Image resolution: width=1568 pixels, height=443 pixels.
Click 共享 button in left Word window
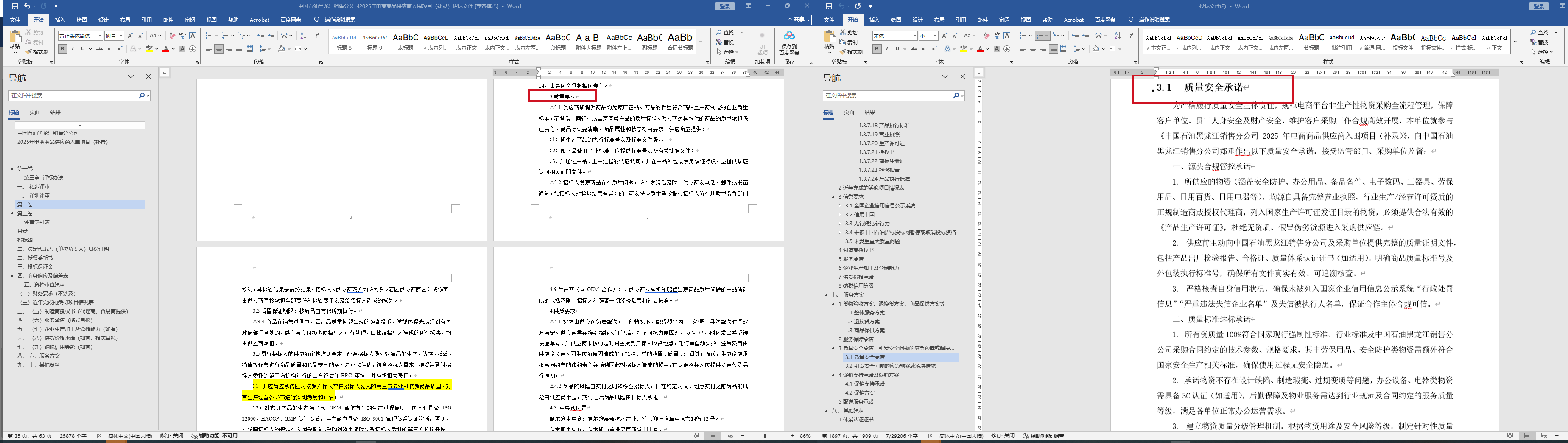[x=797, y=20]
